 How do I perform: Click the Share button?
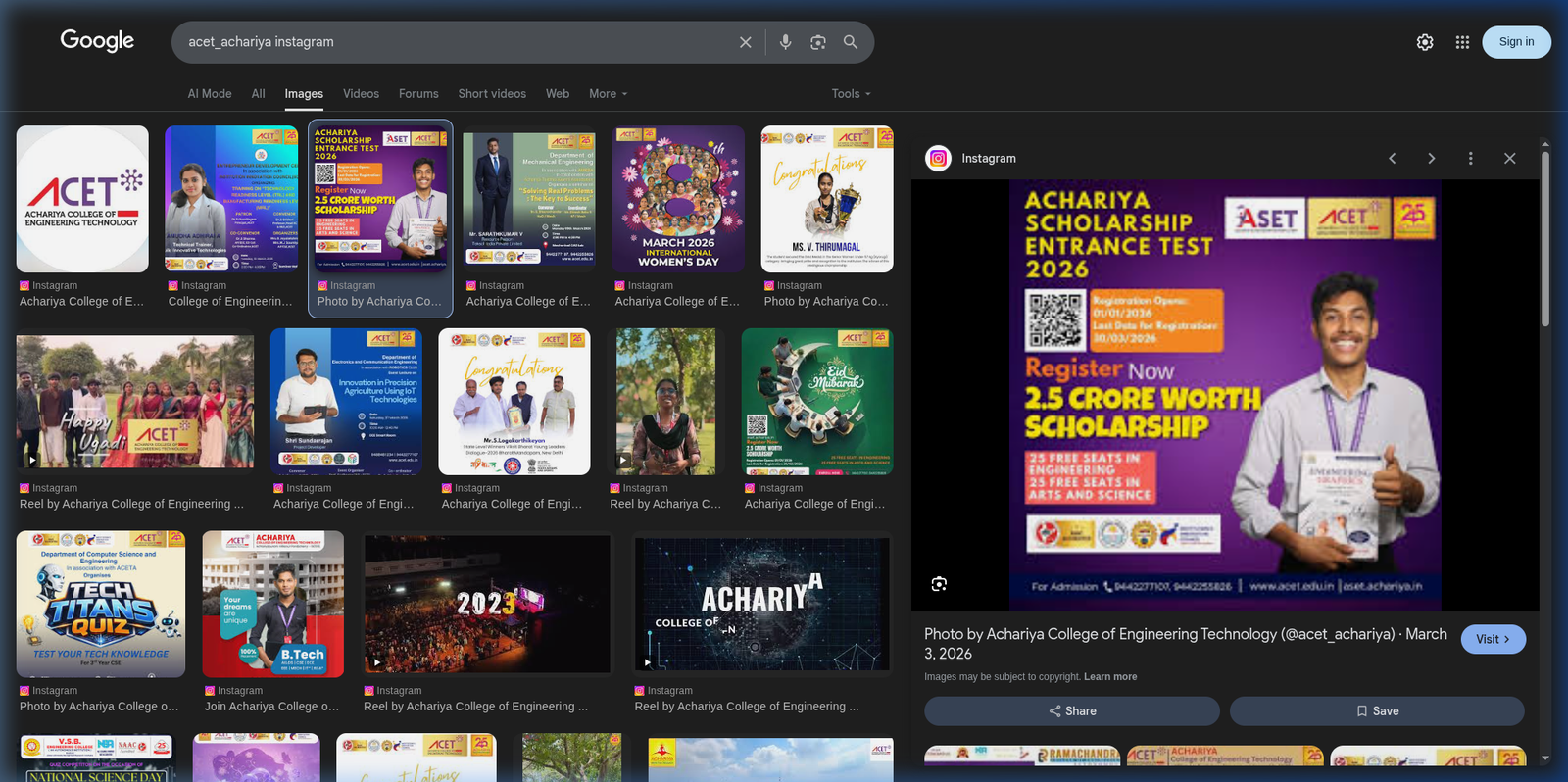tap(1072, 711)
